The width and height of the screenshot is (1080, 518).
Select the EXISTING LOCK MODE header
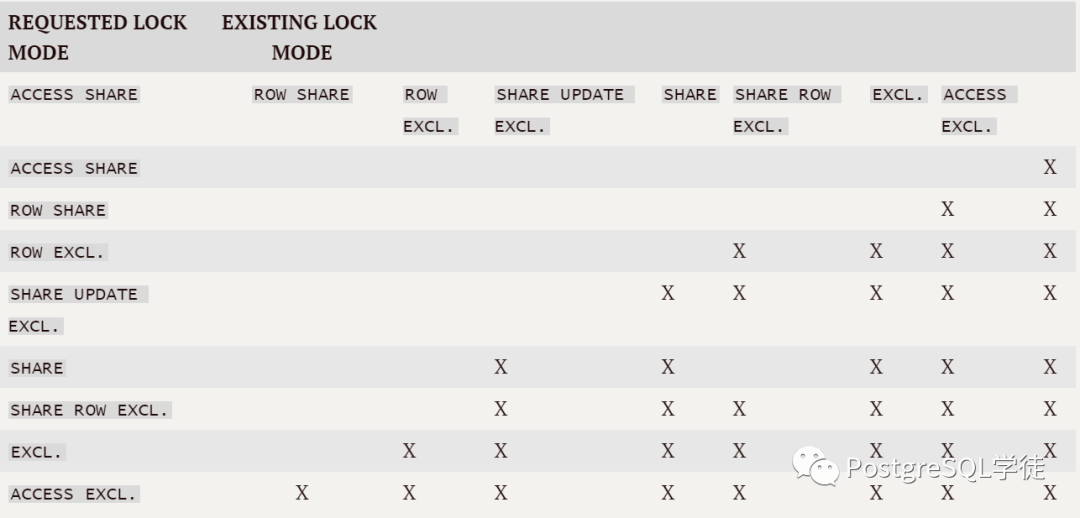(299, 37)
